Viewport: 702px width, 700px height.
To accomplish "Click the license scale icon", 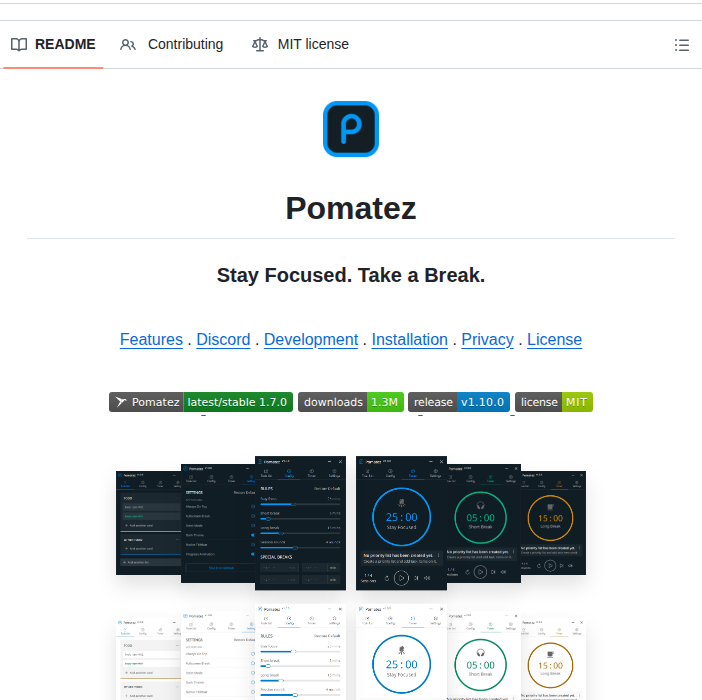I will click(260, 44).
